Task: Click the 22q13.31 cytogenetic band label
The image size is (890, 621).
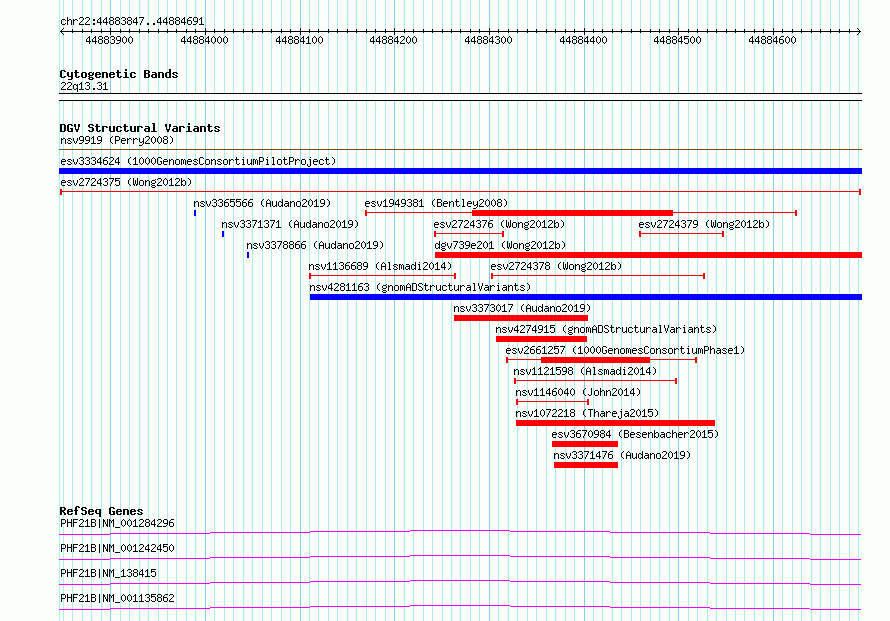Action: click(84, 86)
